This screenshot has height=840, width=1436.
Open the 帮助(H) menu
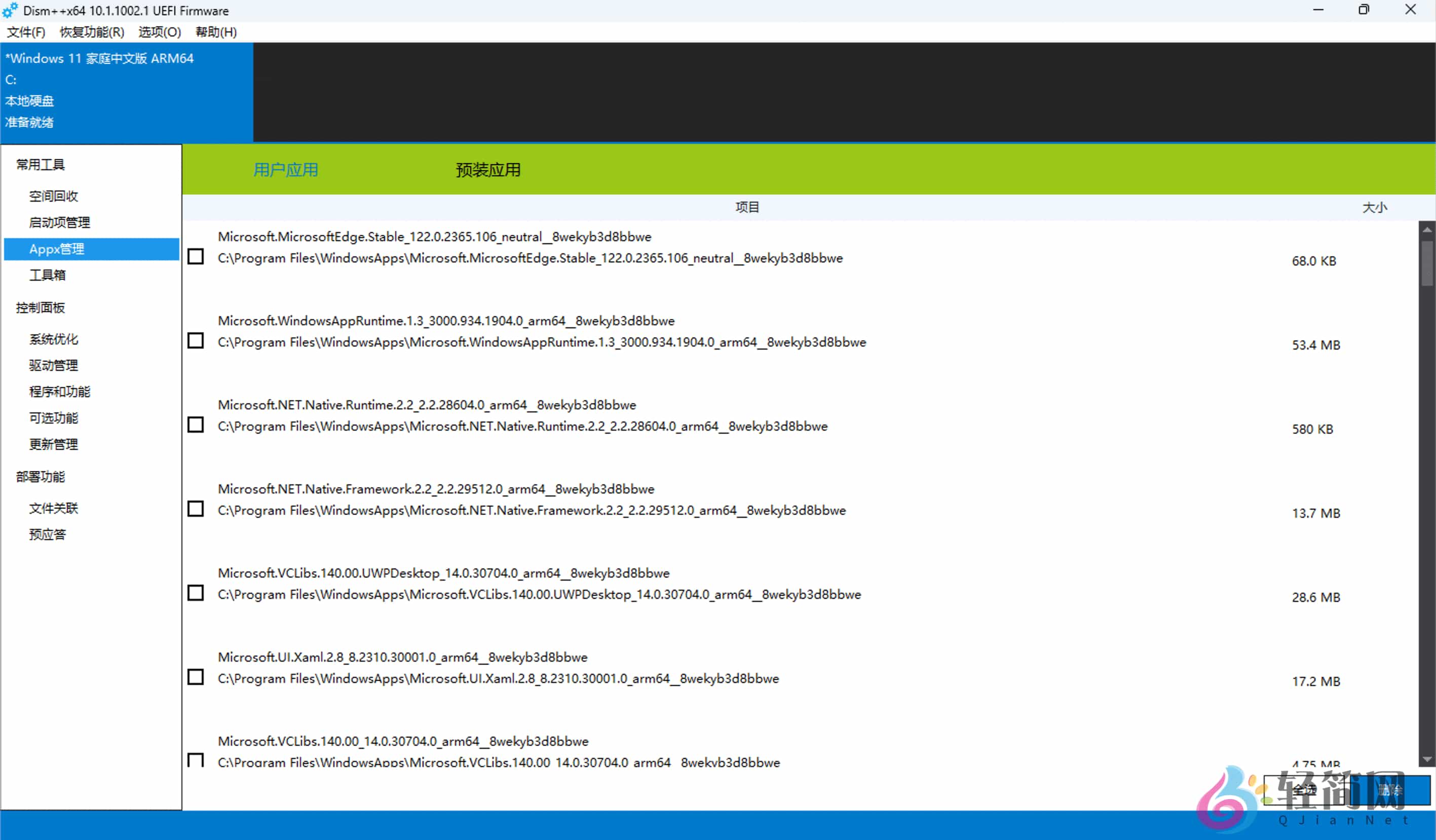pos(216,32)
